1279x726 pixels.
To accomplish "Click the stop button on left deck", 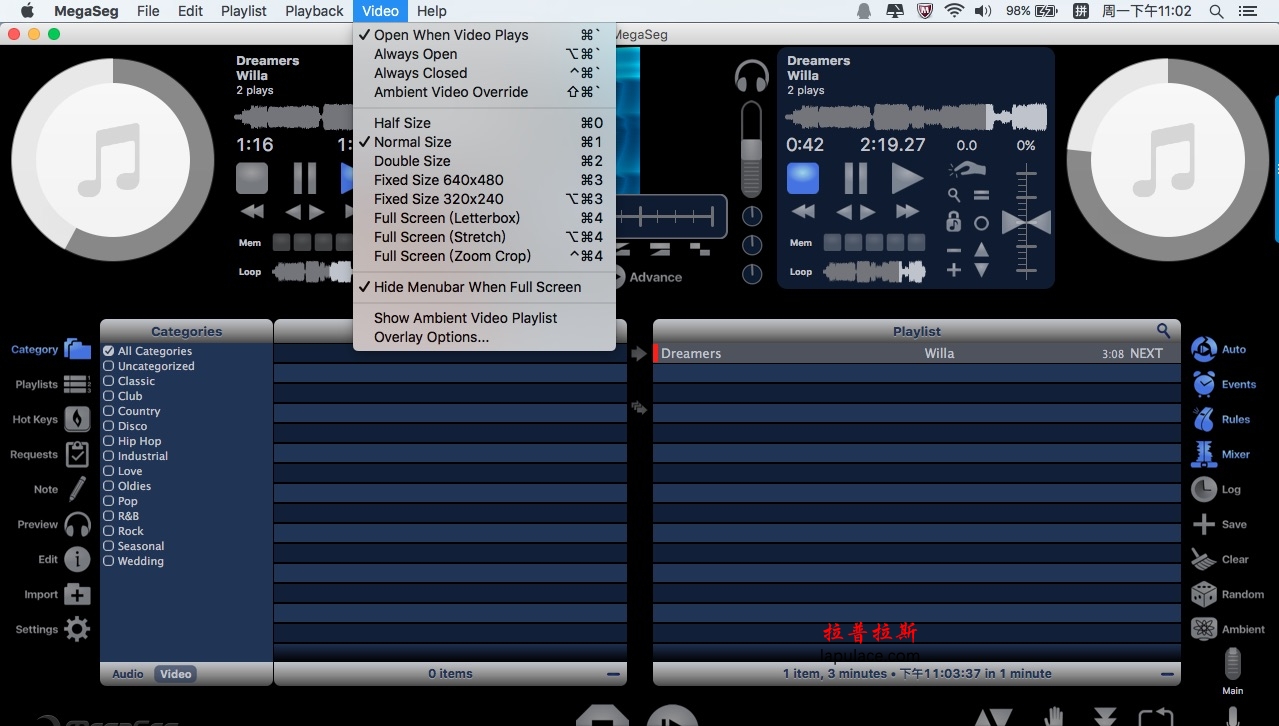I will (x=252, y=178).
